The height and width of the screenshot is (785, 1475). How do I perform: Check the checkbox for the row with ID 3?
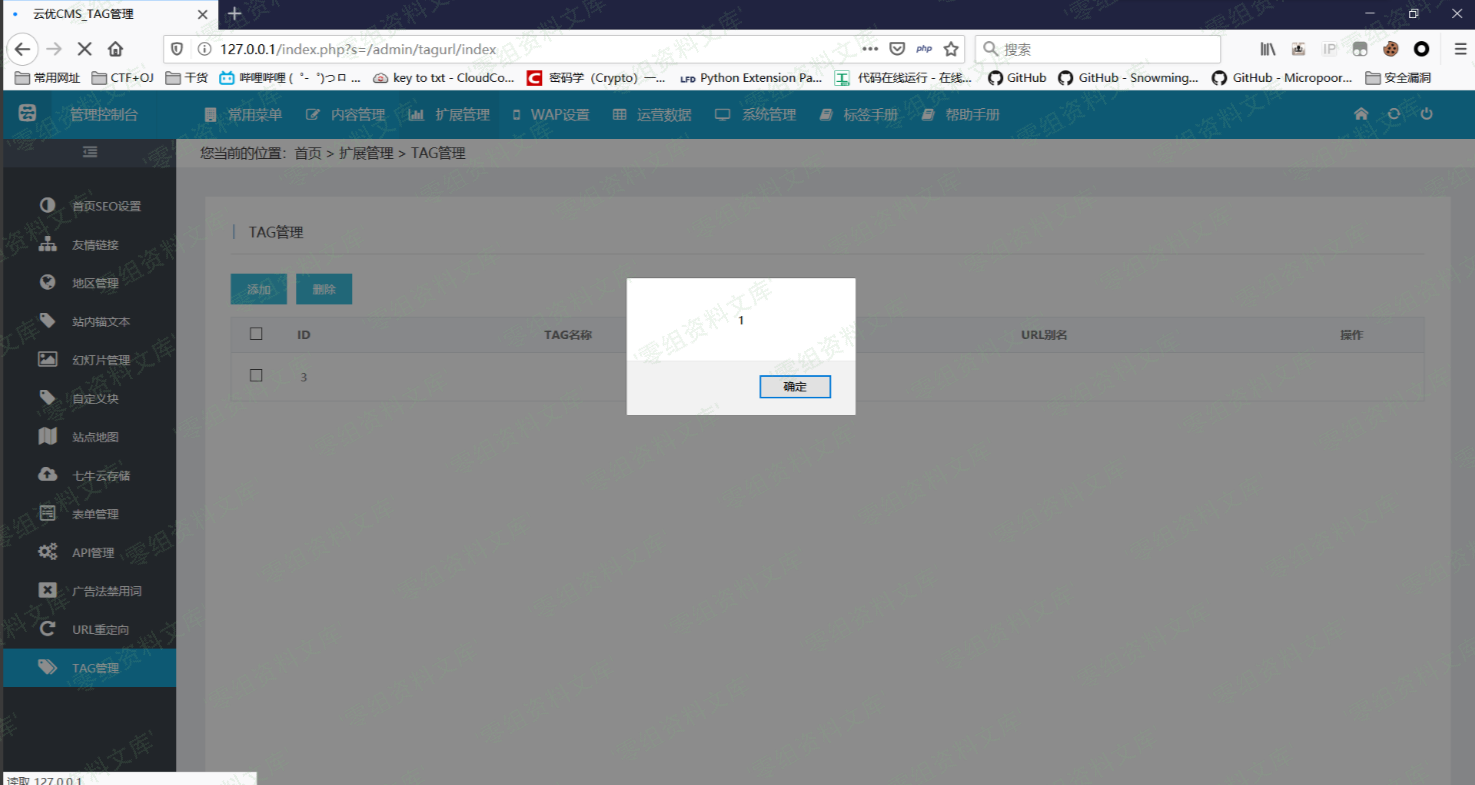point(256,376)
